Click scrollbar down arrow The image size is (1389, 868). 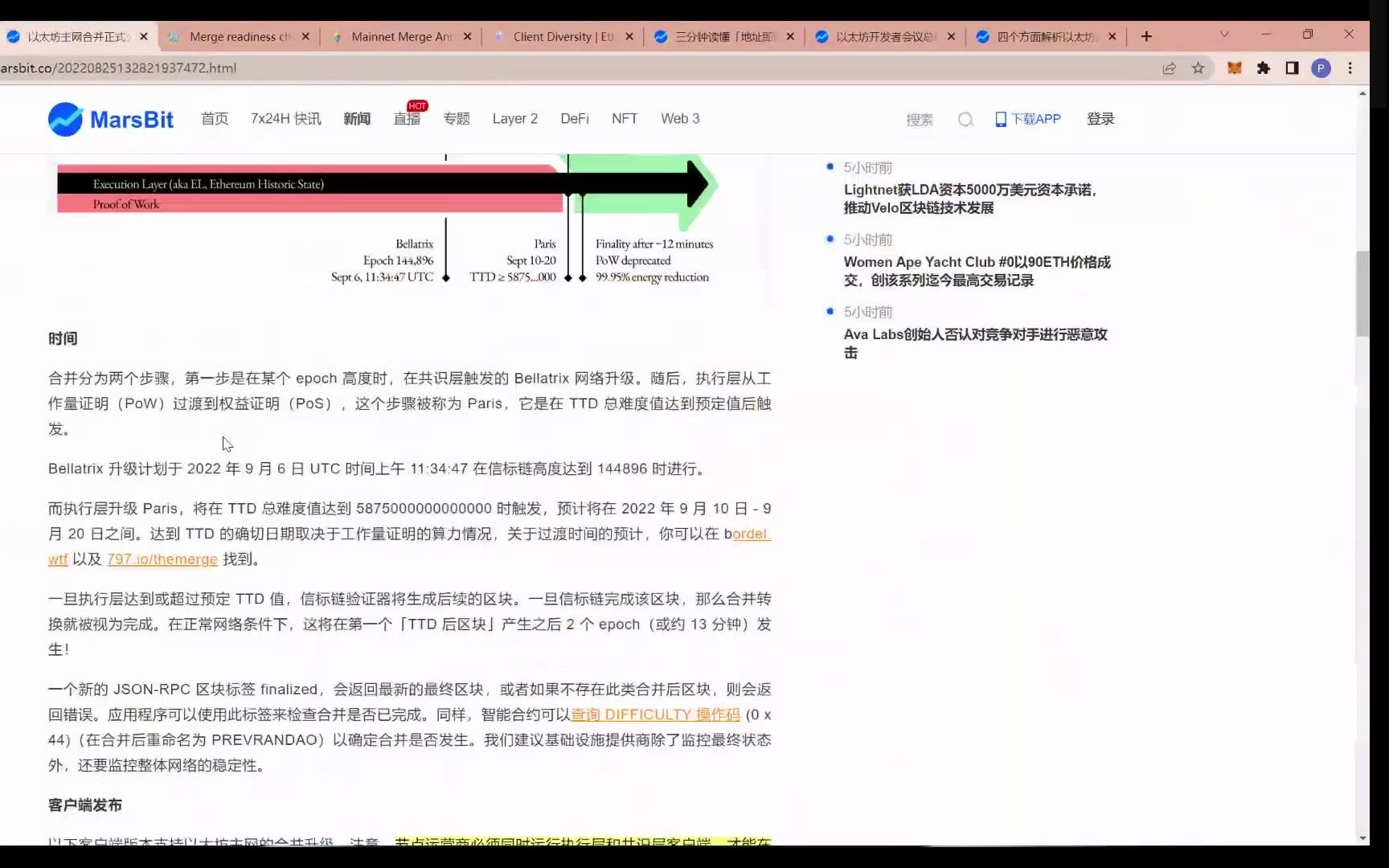click(x=1362, y=838)
